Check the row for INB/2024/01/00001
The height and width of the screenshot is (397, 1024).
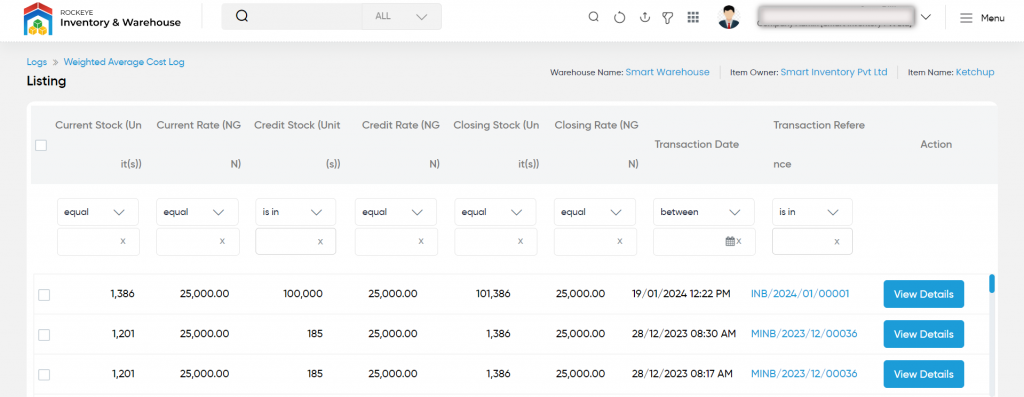click(x=44, y=295)
